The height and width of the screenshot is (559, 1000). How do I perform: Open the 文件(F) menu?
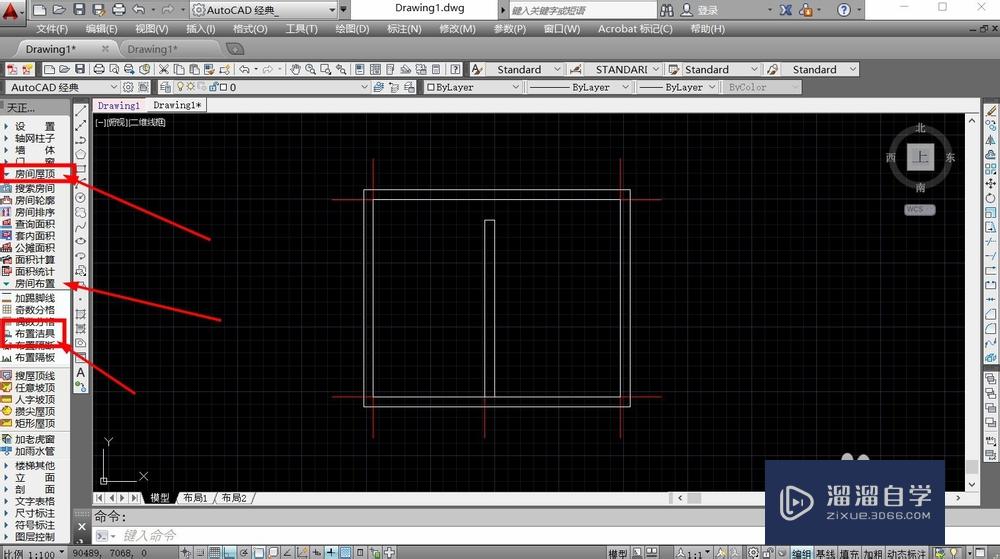[x=52, y=29]
